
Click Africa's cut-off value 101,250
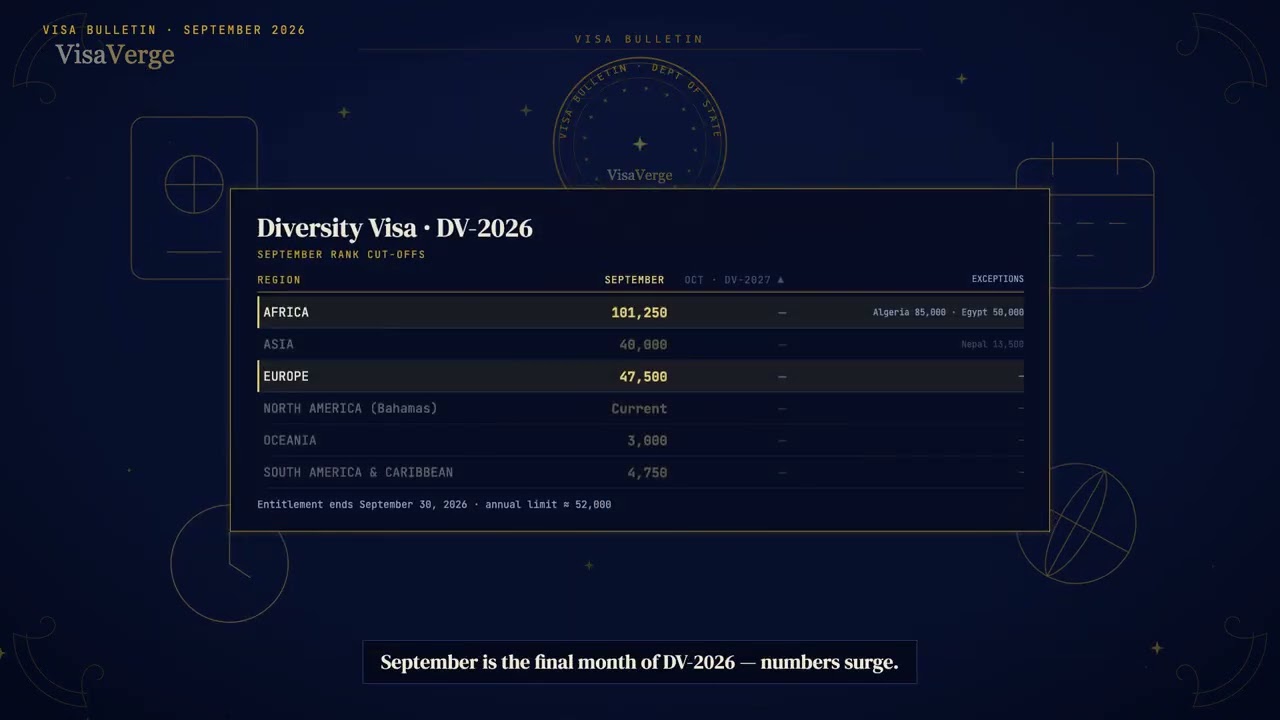pos(639,313)
